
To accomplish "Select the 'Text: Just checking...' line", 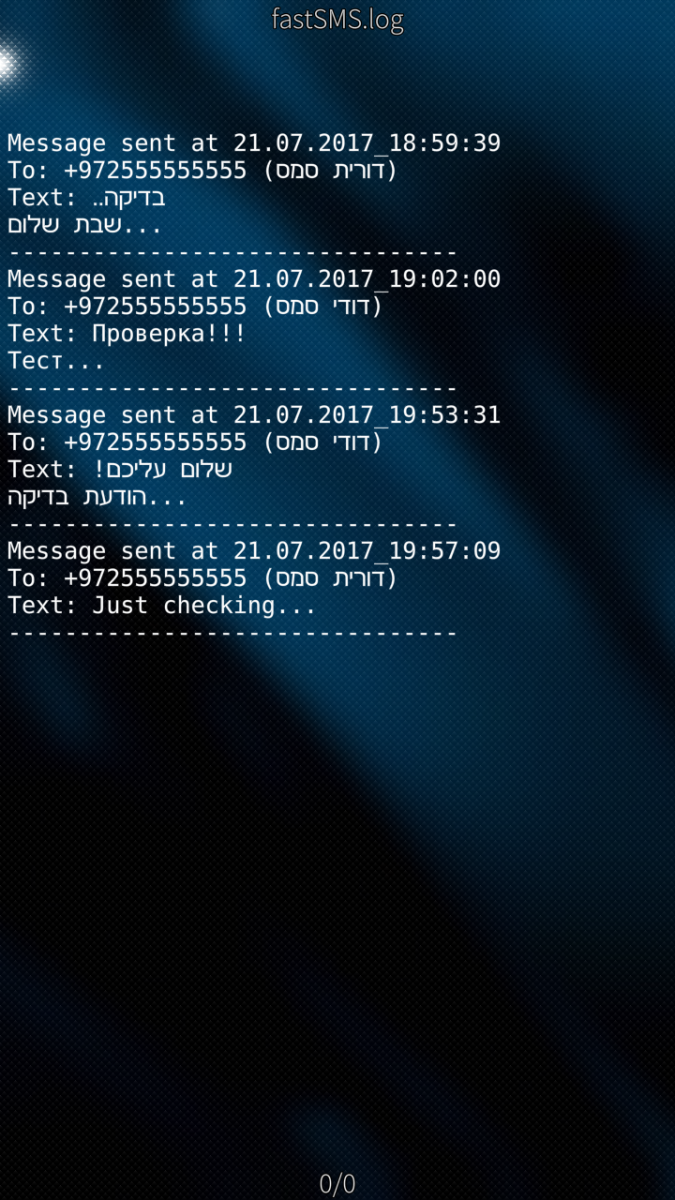I will (x=162, y=606).
